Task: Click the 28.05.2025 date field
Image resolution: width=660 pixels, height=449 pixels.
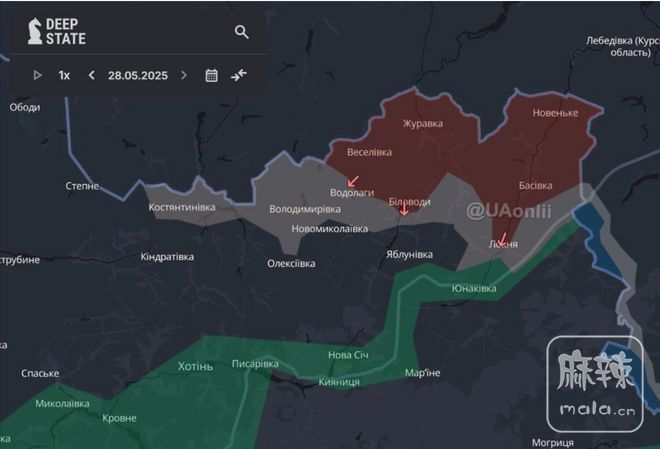Action: [137, 75]
